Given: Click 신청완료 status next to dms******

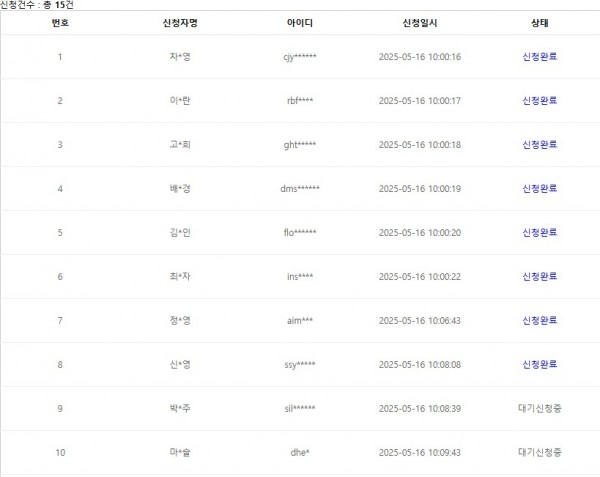Looking at the screenshot, I should pos(540,189).
